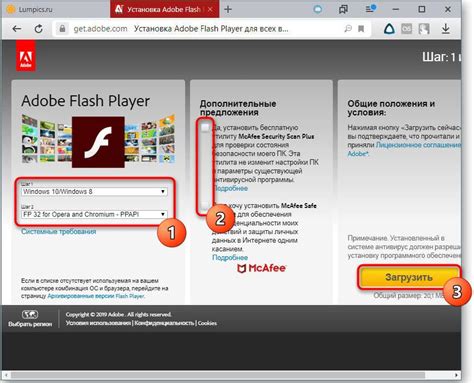This screenshot has width=474, height=383.
Task: Click the scrollbar right arrow
Action: pyautogui.click(x=456, y=376)
